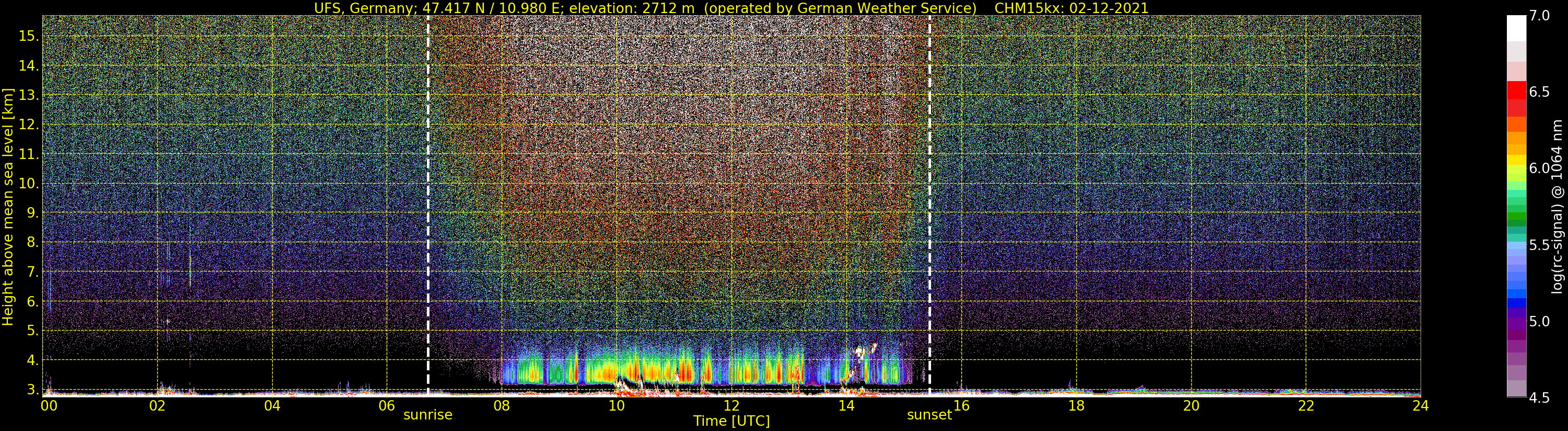
Task: Click the height axis tick '15.'
Action: [29, 36]
